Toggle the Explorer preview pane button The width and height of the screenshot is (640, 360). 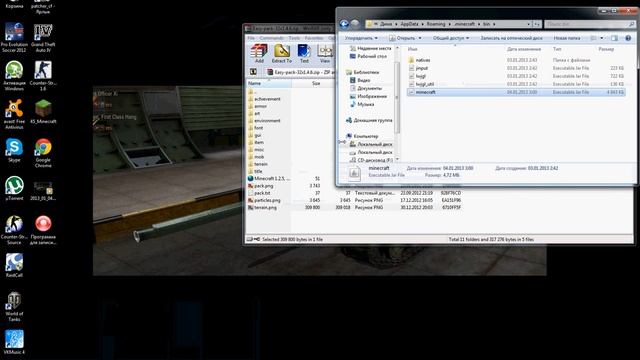click(614, 38)
